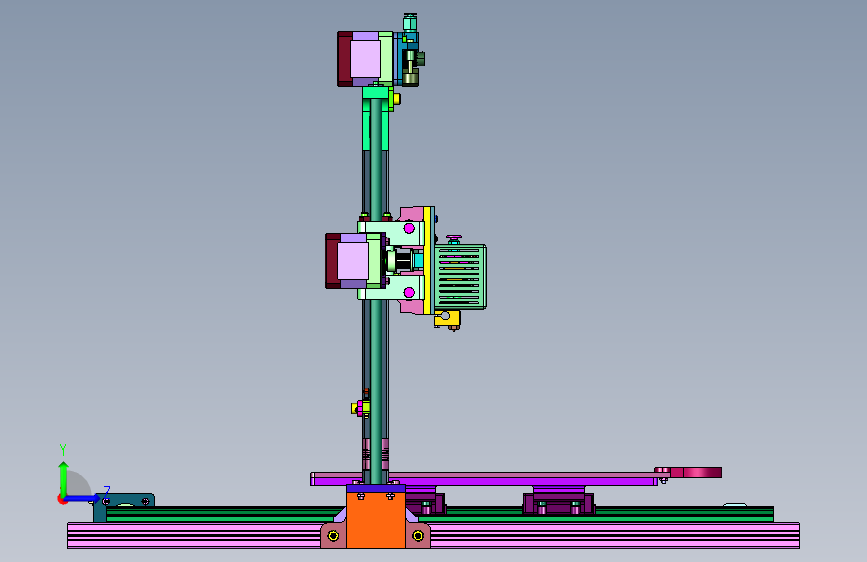Select the teal fitting atop the upper motor
Screen dimensions: 867x562
point(410,23)
